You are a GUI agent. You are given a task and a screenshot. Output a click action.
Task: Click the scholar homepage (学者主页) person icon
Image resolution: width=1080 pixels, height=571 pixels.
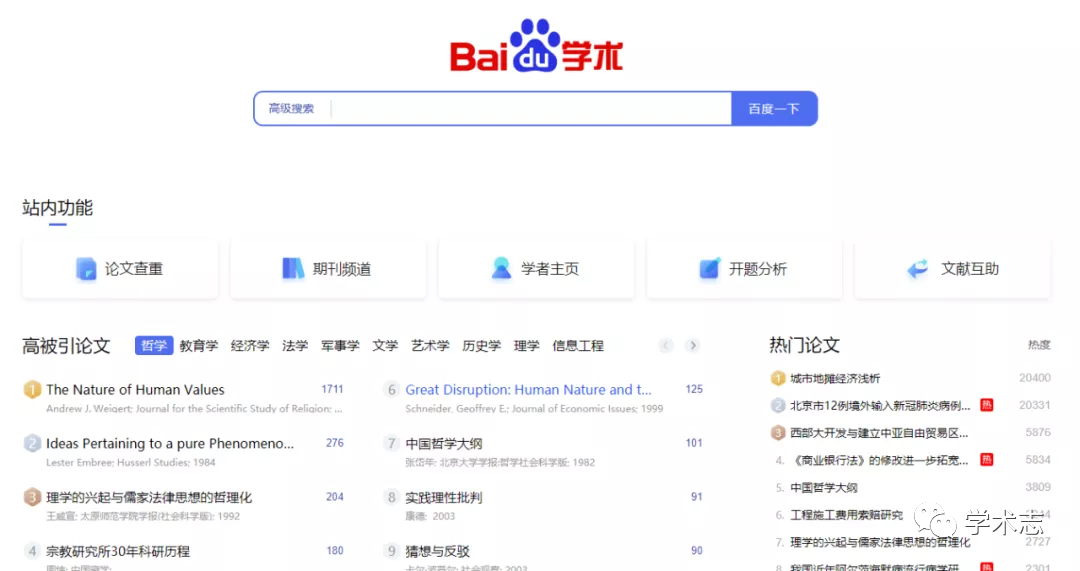[501, 269]
